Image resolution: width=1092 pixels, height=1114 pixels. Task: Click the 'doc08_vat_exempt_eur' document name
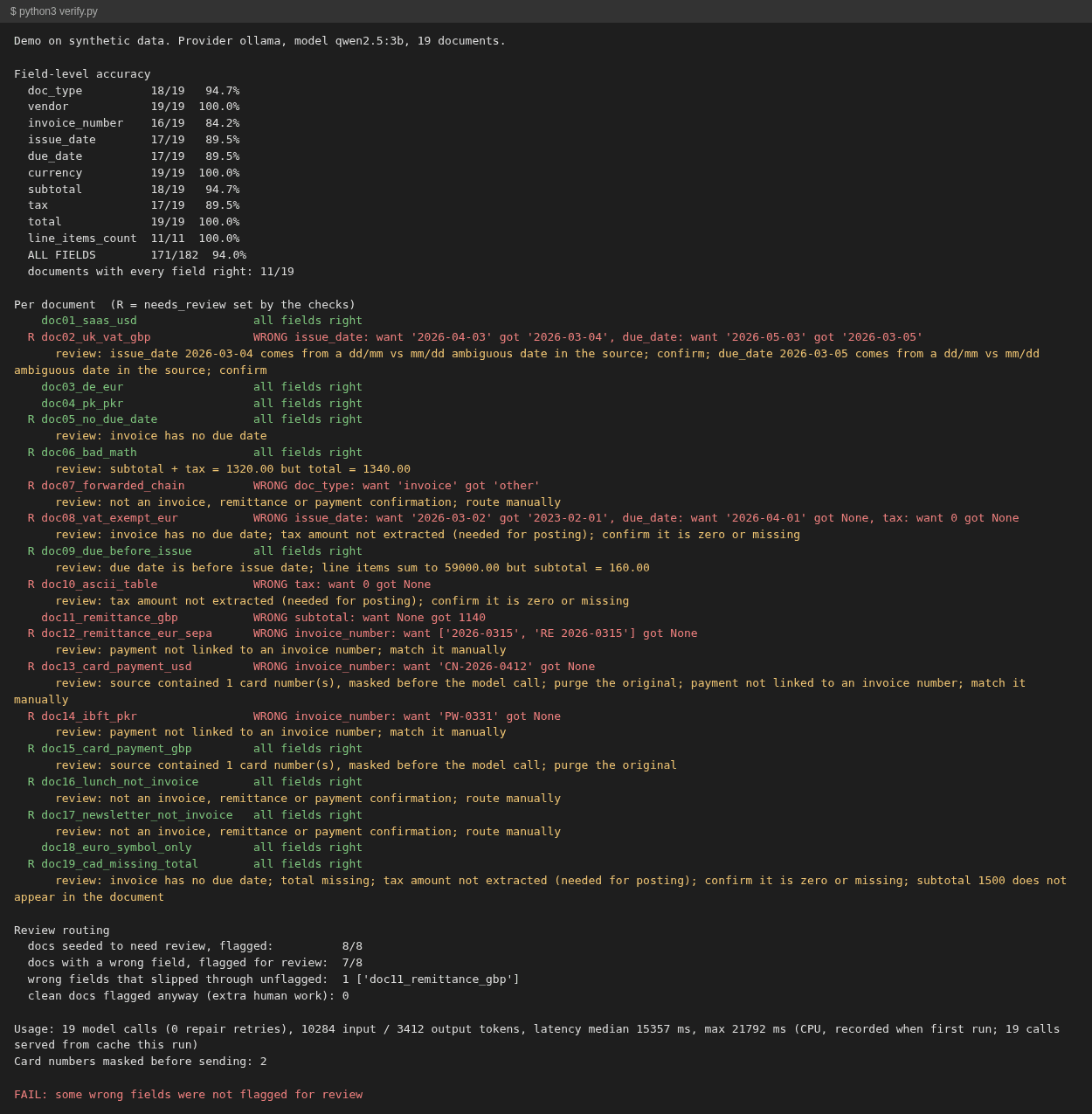coord(109,518)
